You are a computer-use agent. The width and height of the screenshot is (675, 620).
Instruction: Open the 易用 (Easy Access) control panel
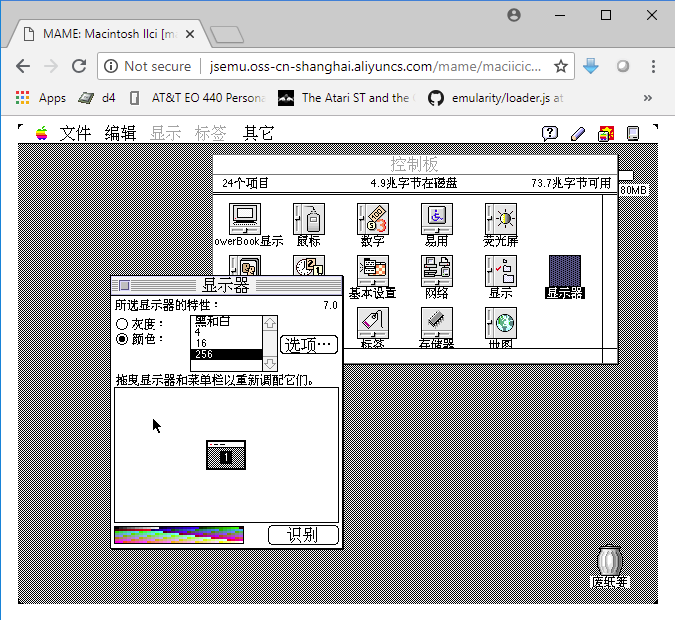[436, 220]
